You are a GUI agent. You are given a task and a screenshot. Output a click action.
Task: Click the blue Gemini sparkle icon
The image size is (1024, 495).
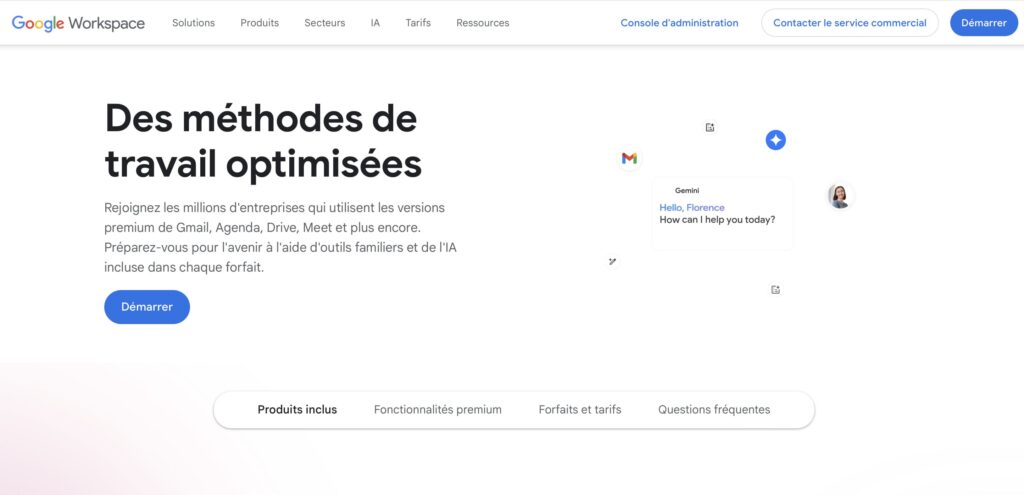[x=775, y=140]
